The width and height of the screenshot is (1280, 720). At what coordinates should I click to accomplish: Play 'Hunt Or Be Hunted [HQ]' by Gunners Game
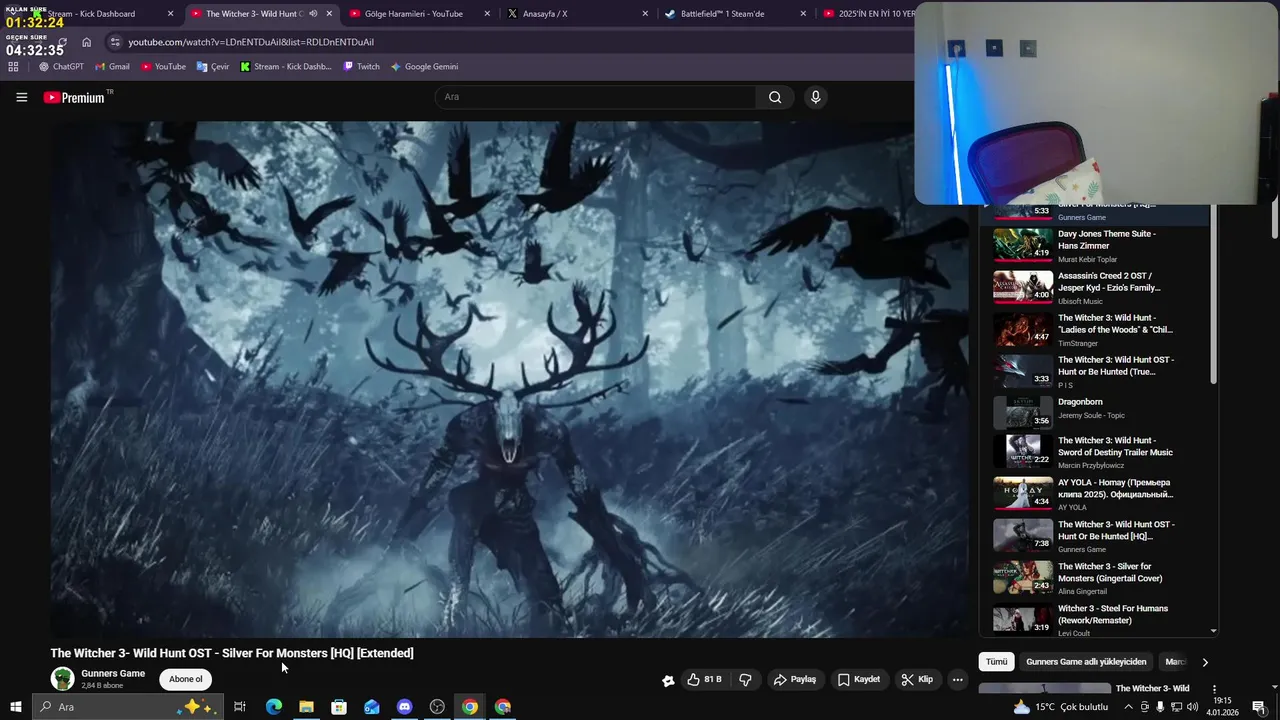click(x=1095, y=535)
